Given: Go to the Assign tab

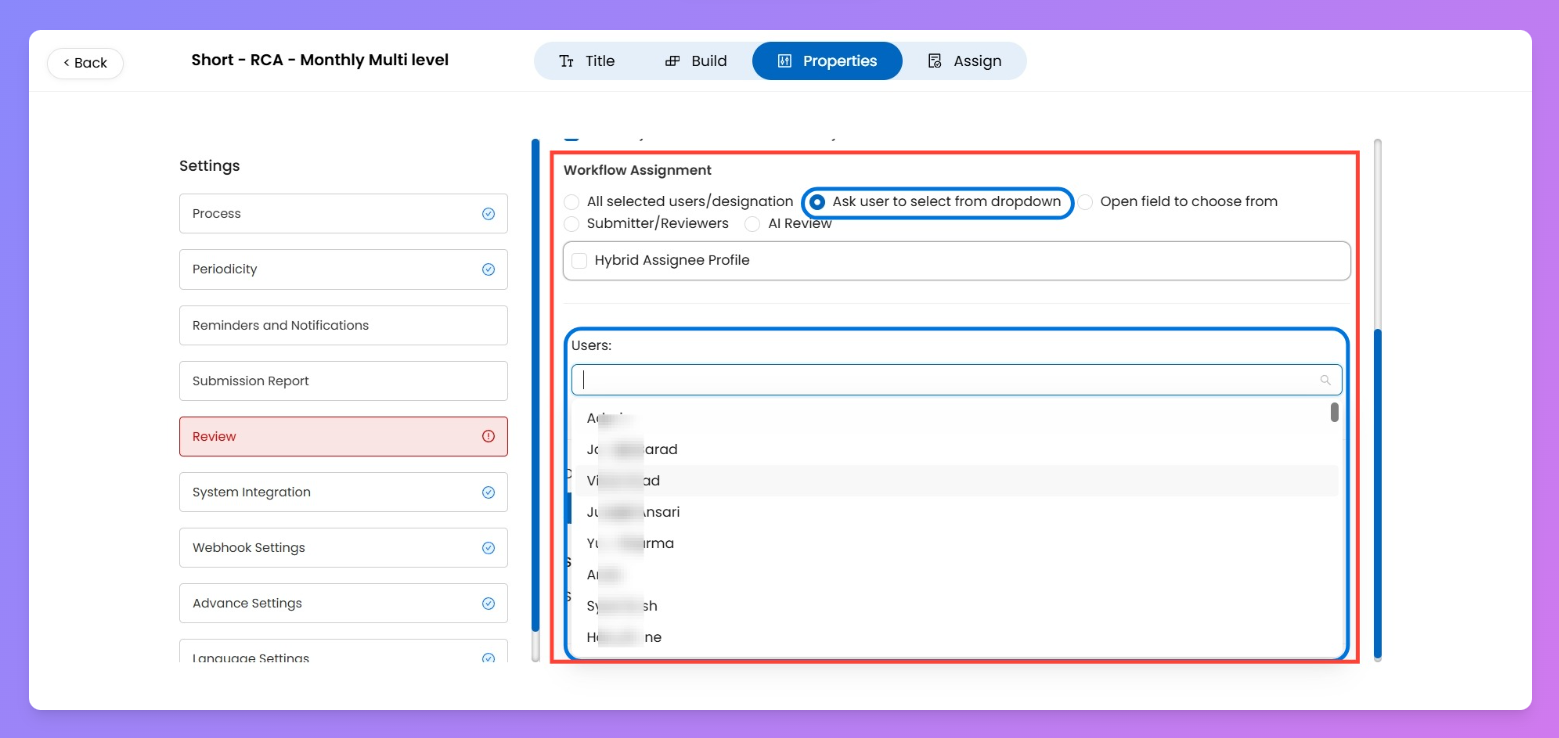Looking at the screenshot, I should (965, 61).
